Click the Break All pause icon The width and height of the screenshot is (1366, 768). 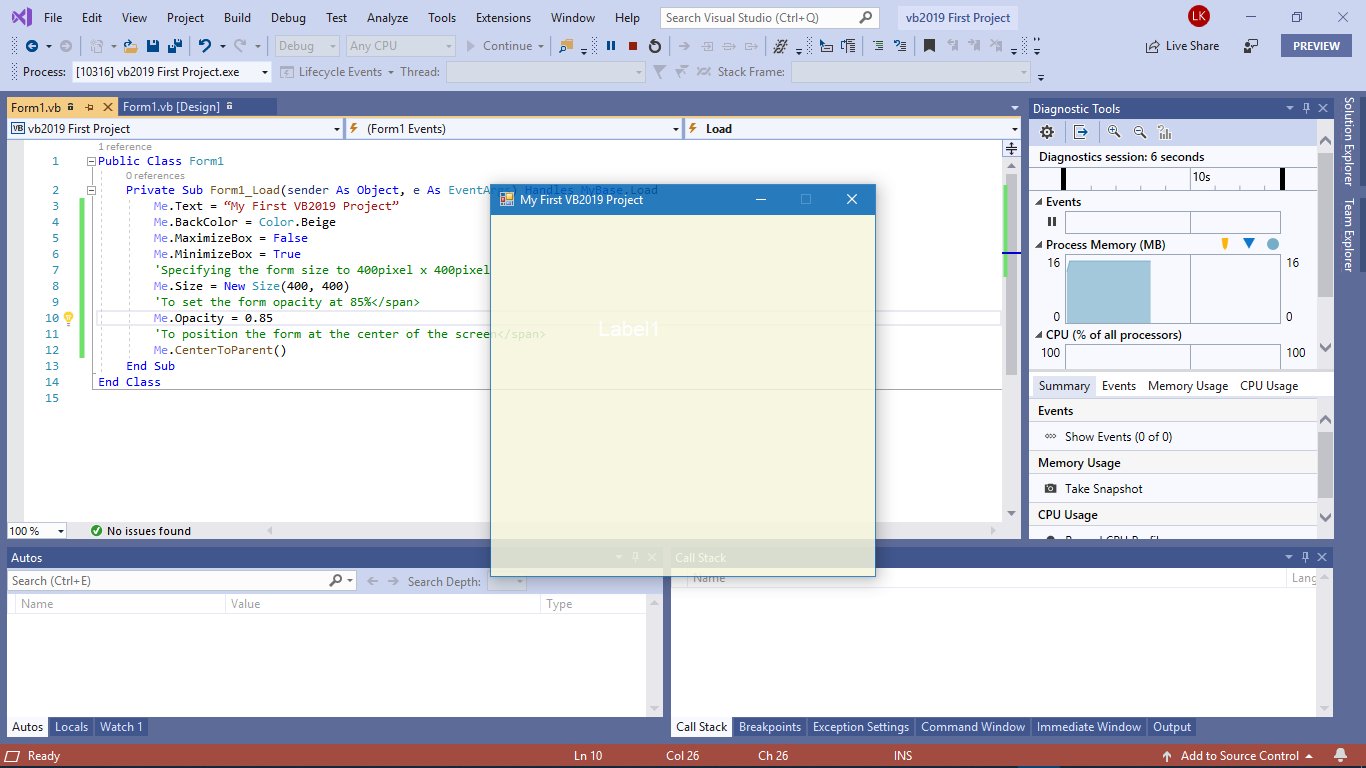pyautogui.click(x=611, y=46)
